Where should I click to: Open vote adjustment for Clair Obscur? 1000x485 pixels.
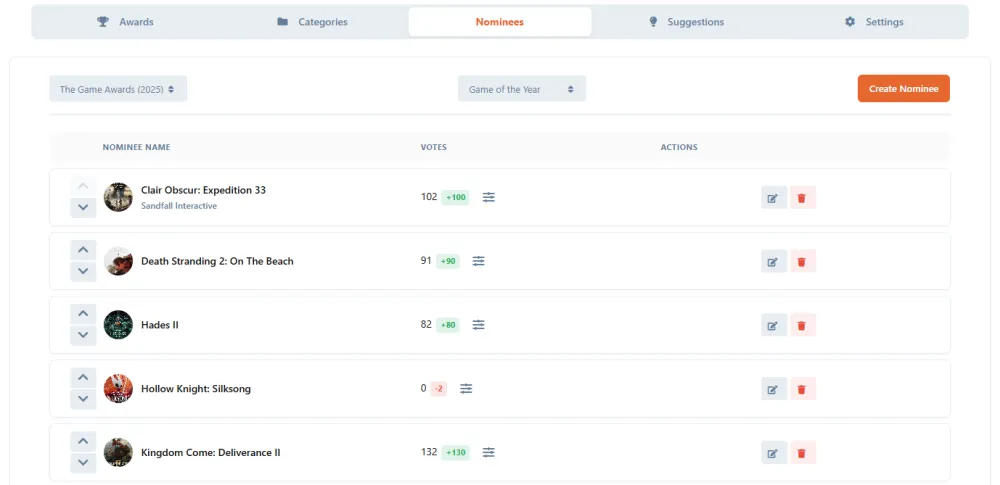point(489,197)
